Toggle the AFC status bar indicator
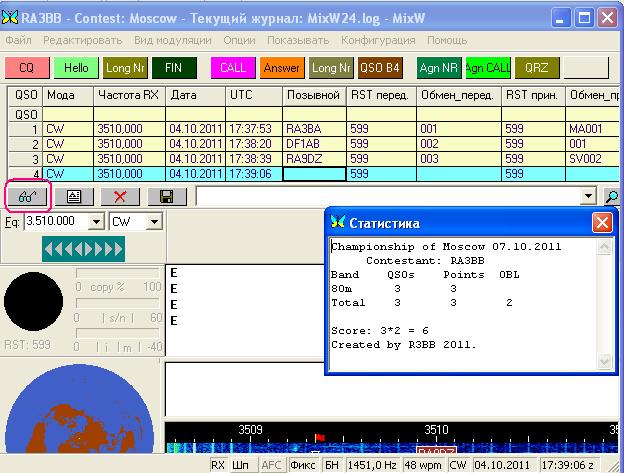 tap(271, 465)
